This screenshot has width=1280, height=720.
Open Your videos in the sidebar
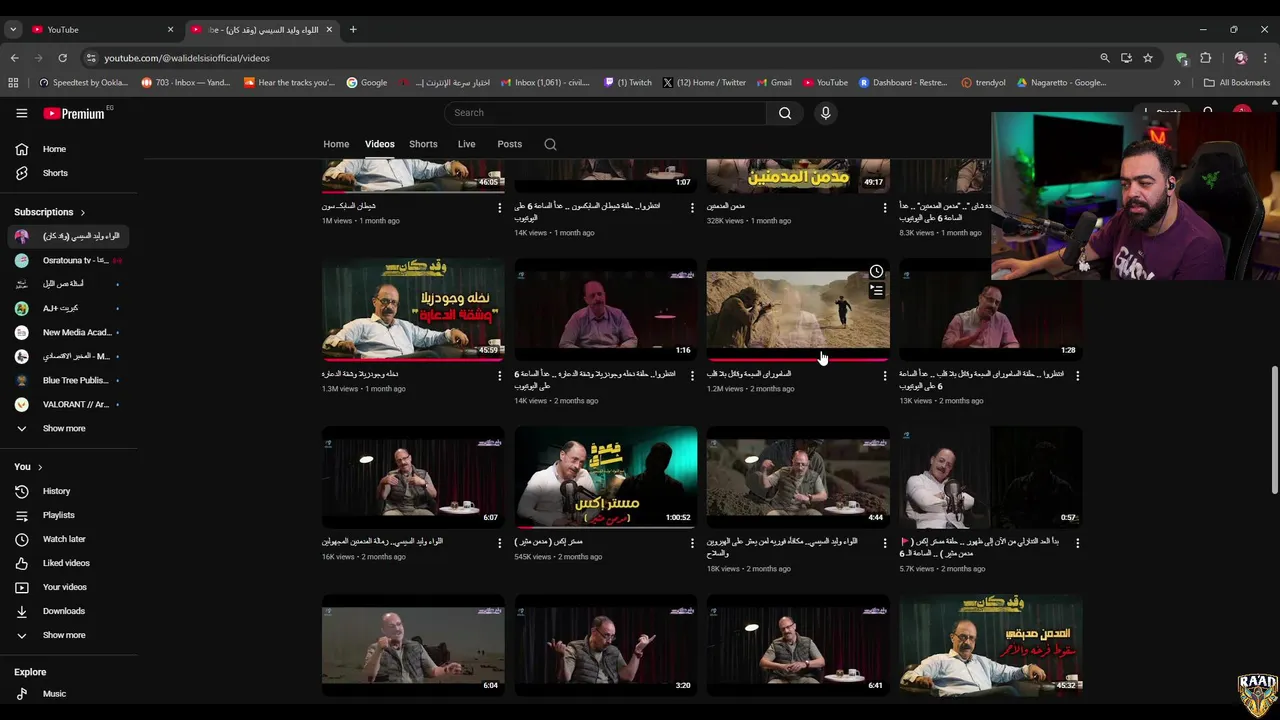click(x=69, y=587)
